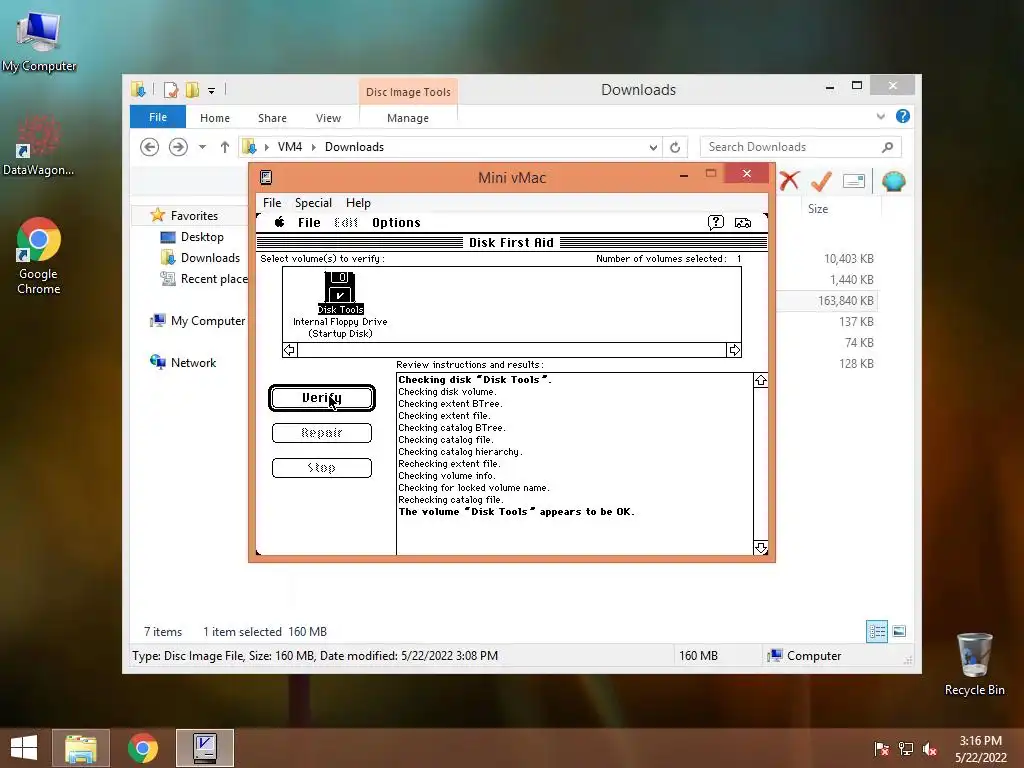Click the blue shell icon in ribbon

pos(893,181)
